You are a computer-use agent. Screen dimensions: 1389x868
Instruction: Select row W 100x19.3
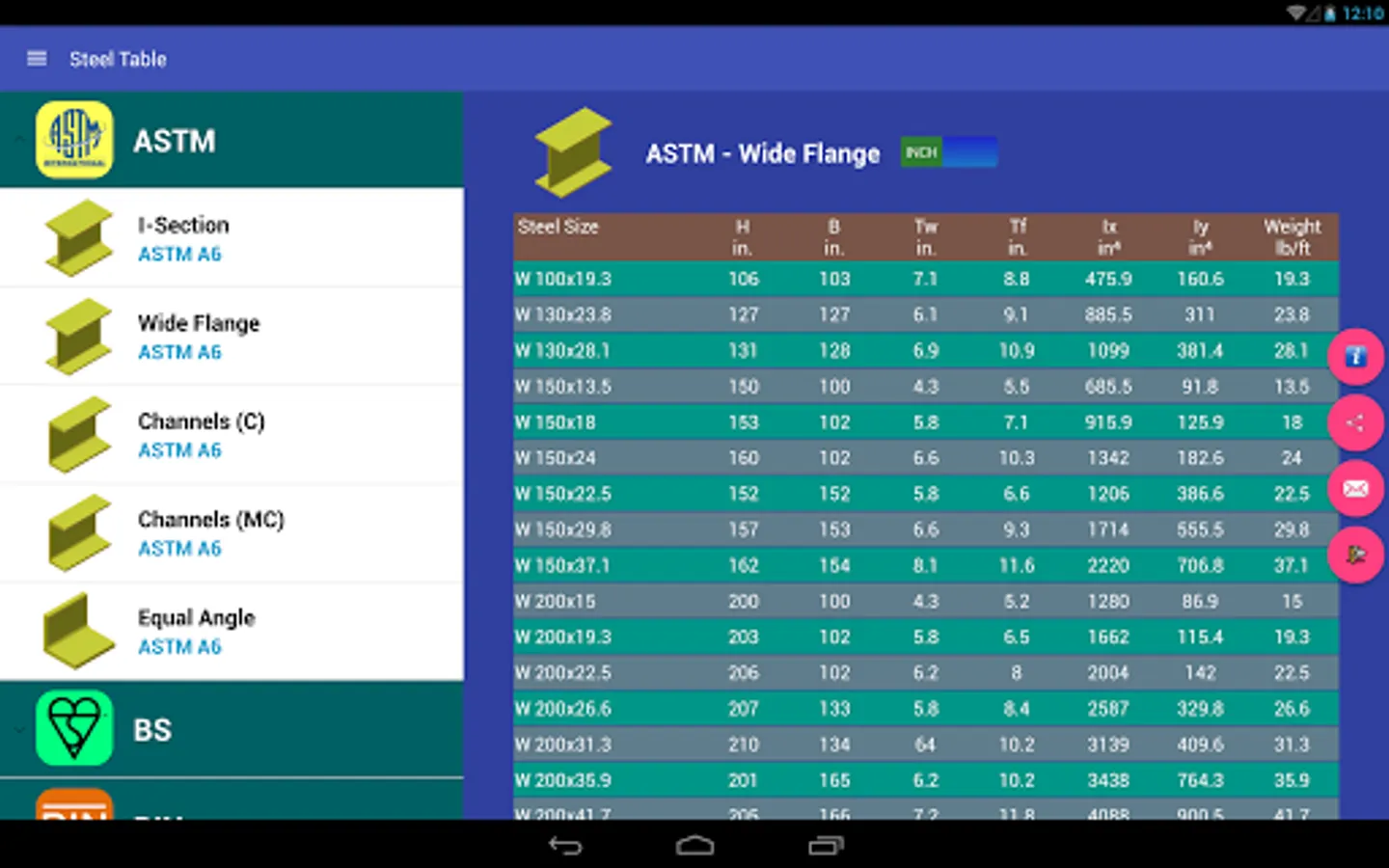(926, 279)
